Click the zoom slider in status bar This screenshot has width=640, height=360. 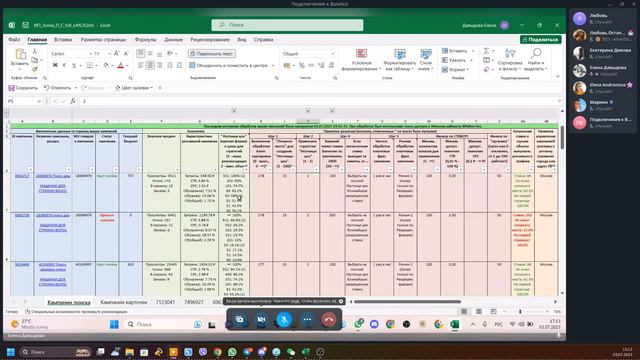tap(520, 311)
